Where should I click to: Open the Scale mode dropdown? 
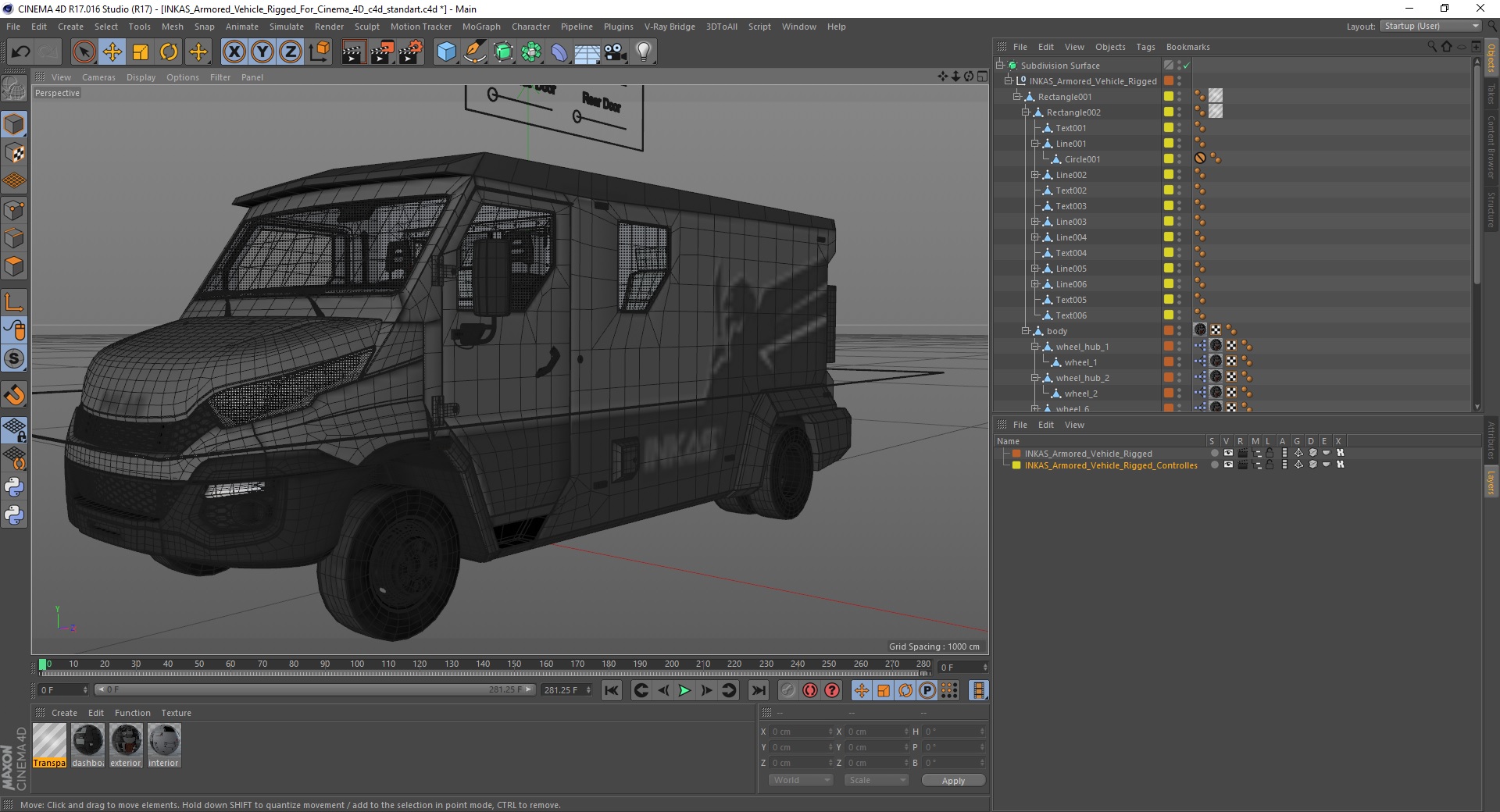877,780
